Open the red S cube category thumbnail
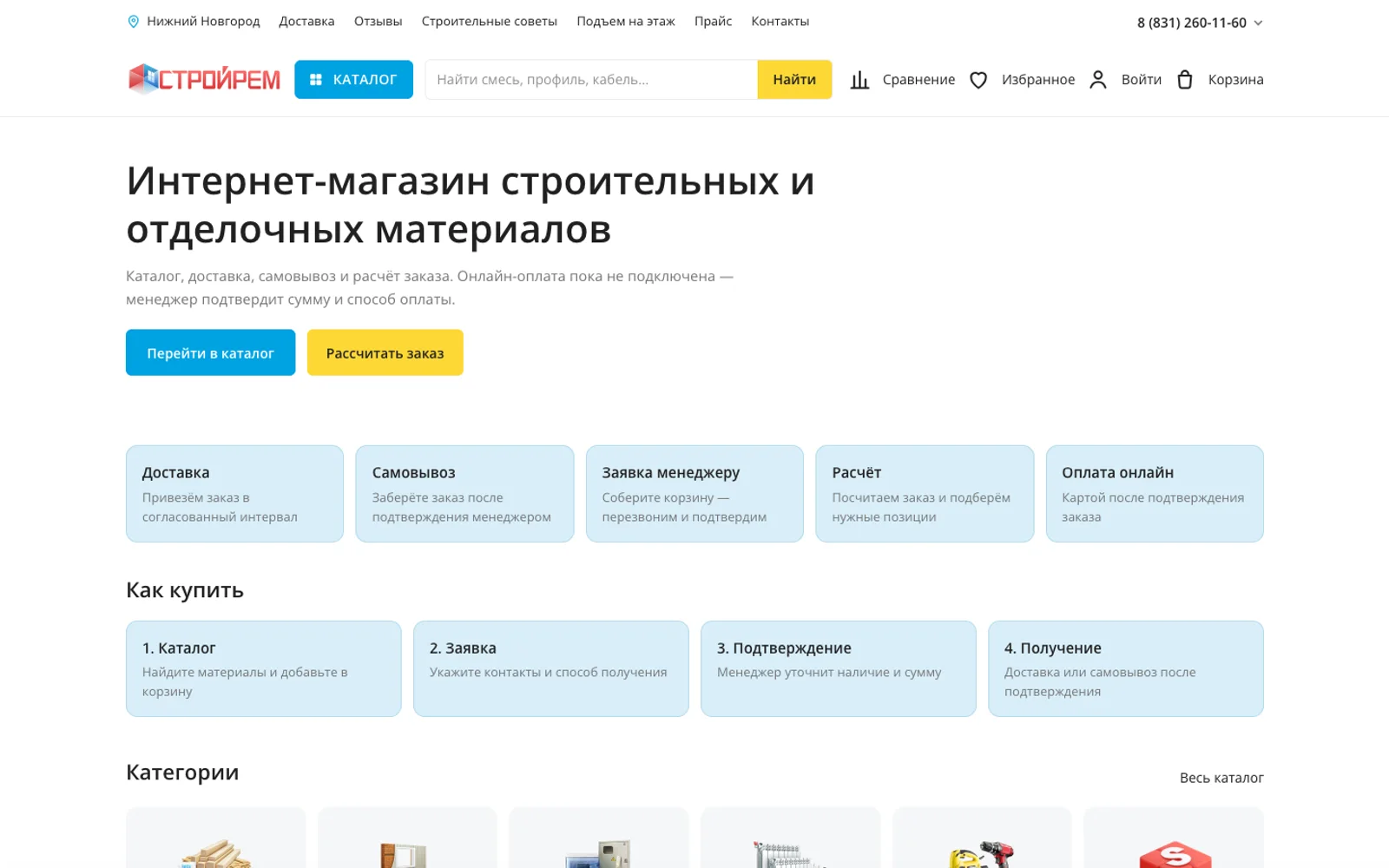Viewport: 1389px width, 868px height. pos(1174,838)
